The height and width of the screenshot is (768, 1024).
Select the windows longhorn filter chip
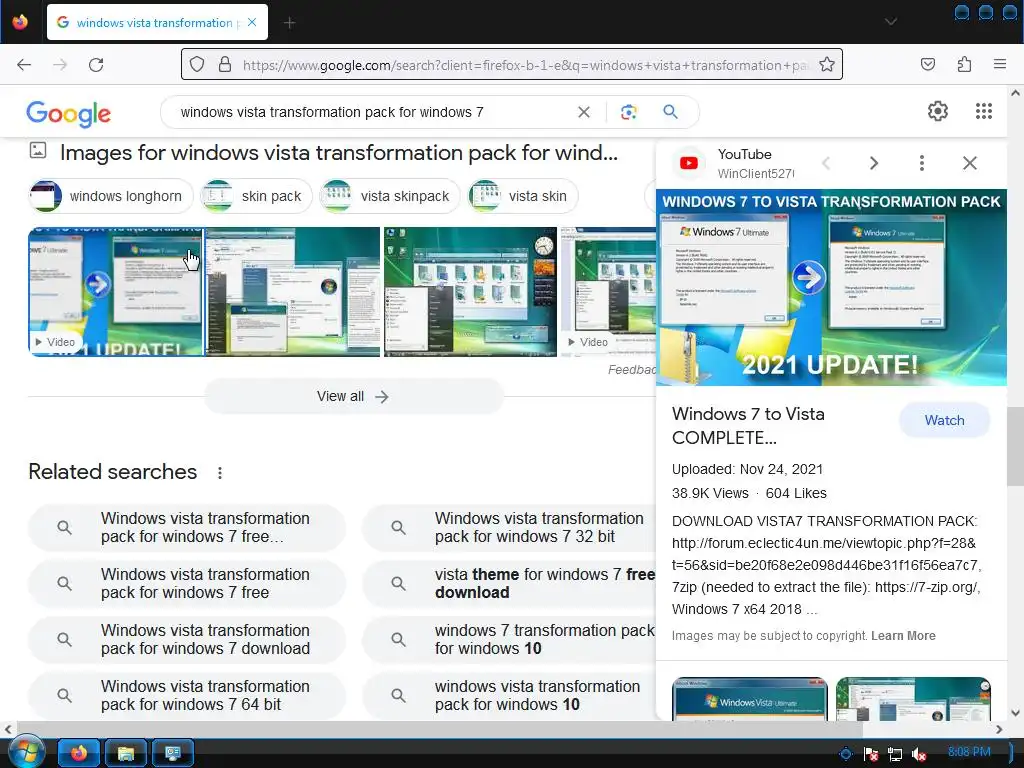[111, 196]
